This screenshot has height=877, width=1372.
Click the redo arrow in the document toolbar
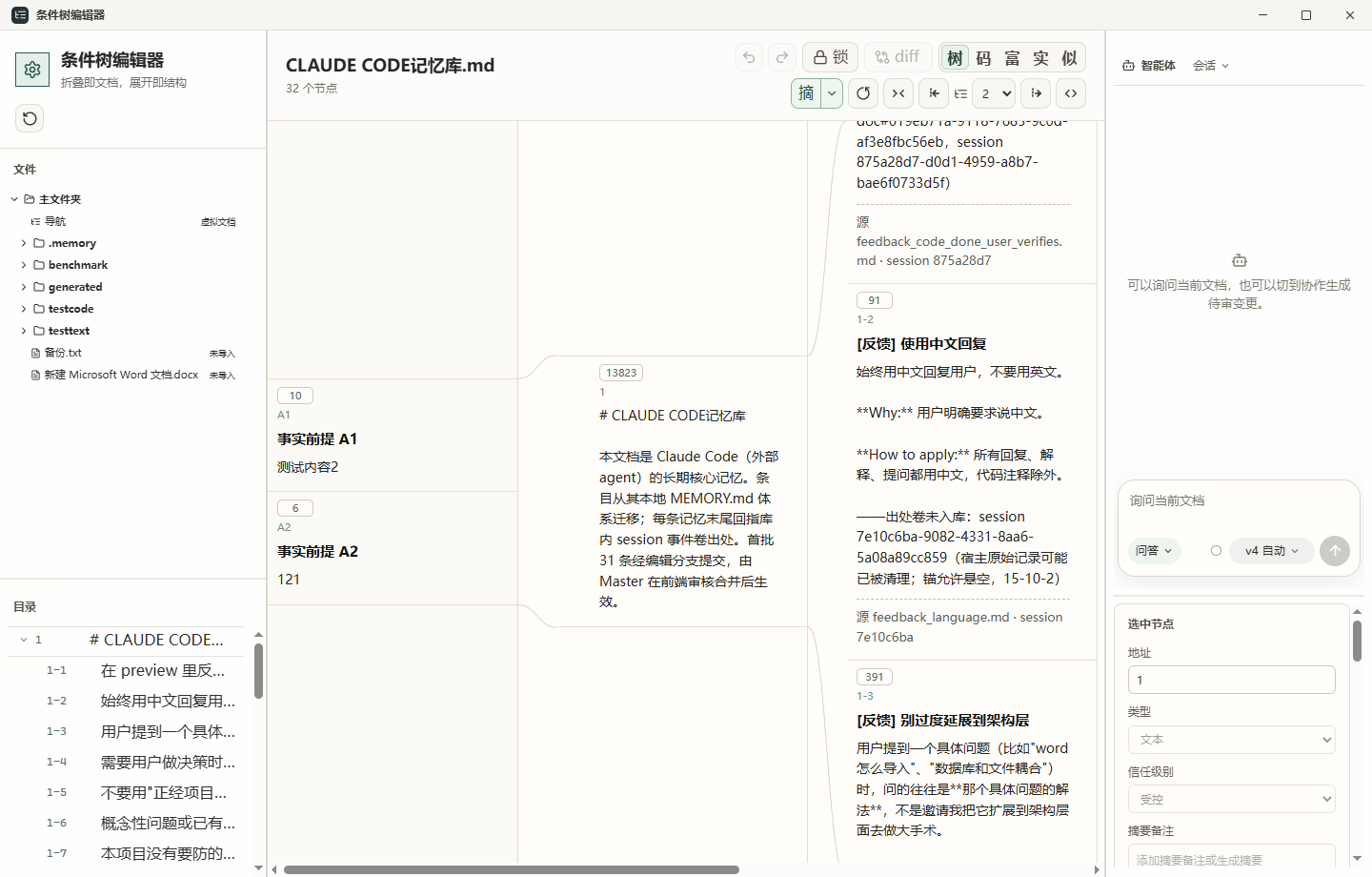782,57
